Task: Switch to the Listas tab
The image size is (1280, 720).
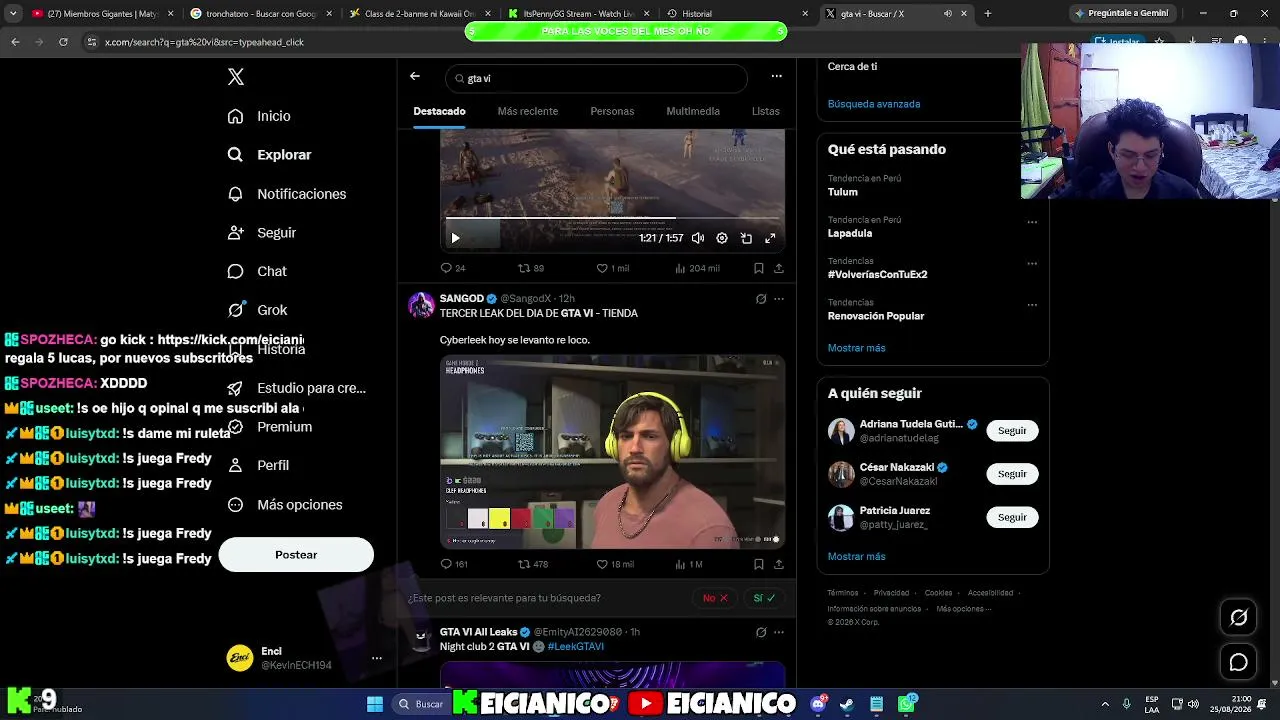Action: coord(766,111)
